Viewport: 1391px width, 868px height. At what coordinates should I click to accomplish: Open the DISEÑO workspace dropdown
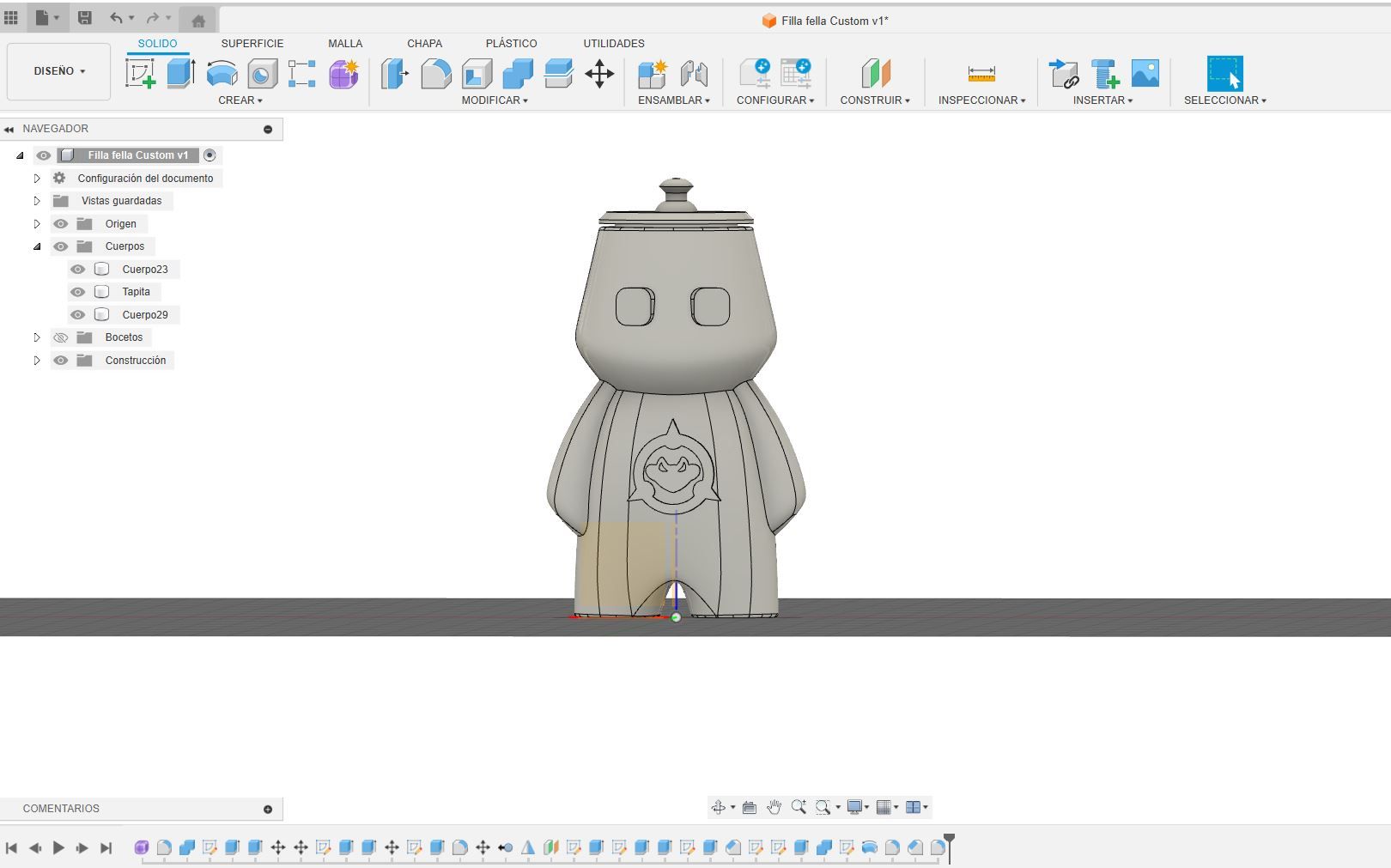[x=59, y=71]
